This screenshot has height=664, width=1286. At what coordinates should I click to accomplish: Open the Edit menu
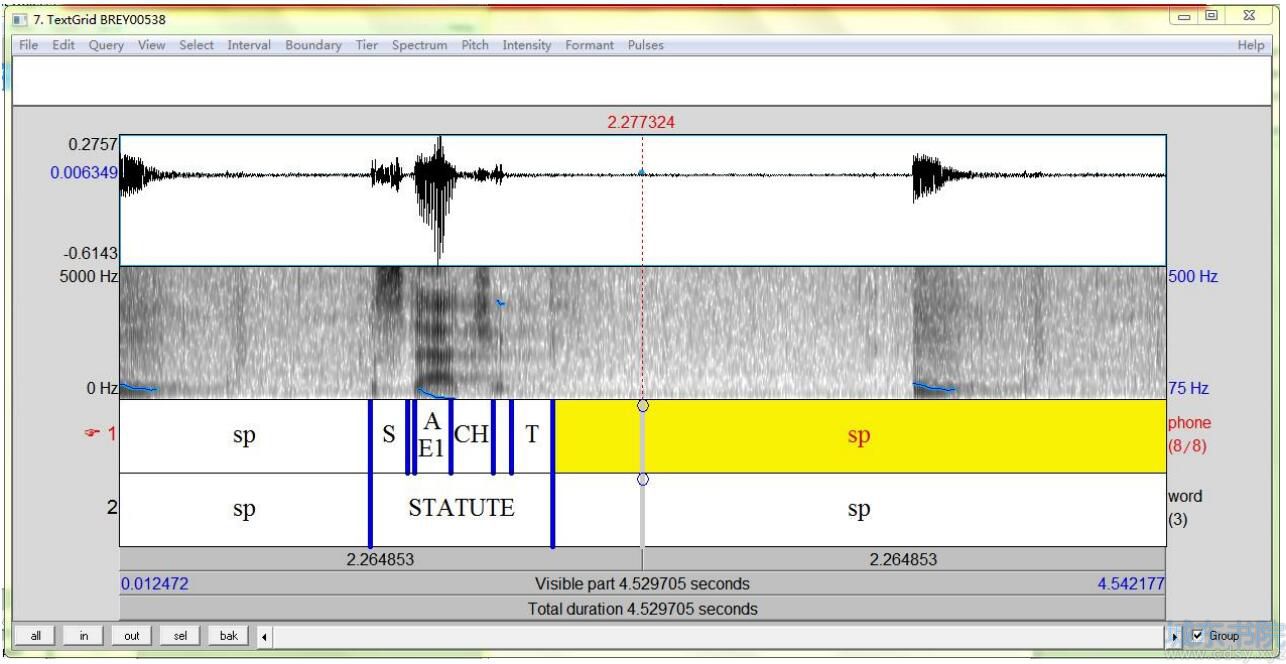coord(64,45)
